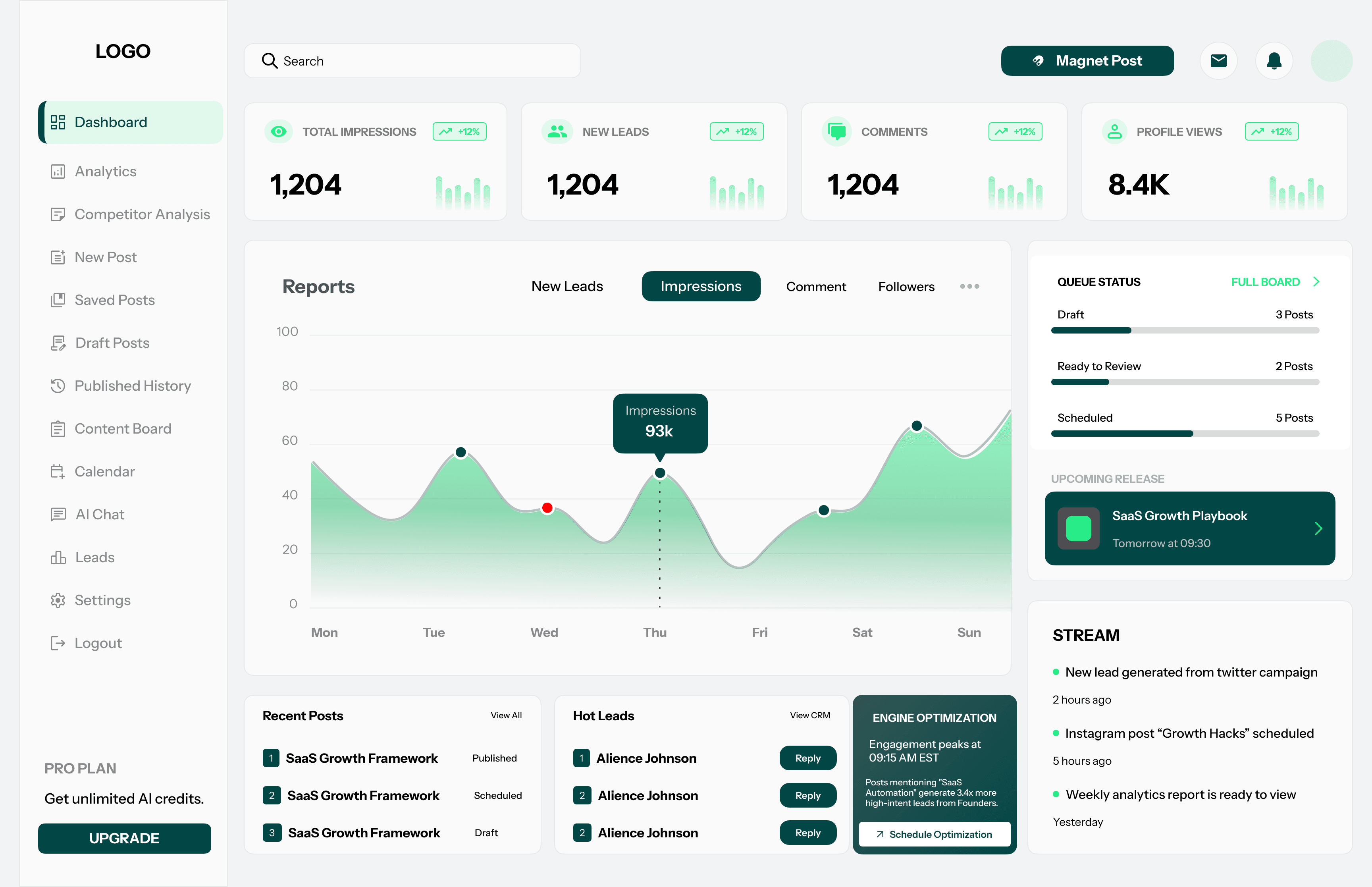Switch Reports to New Leads tab
The width and height of the screenshot is (1372, 887).
click(567, 286)
